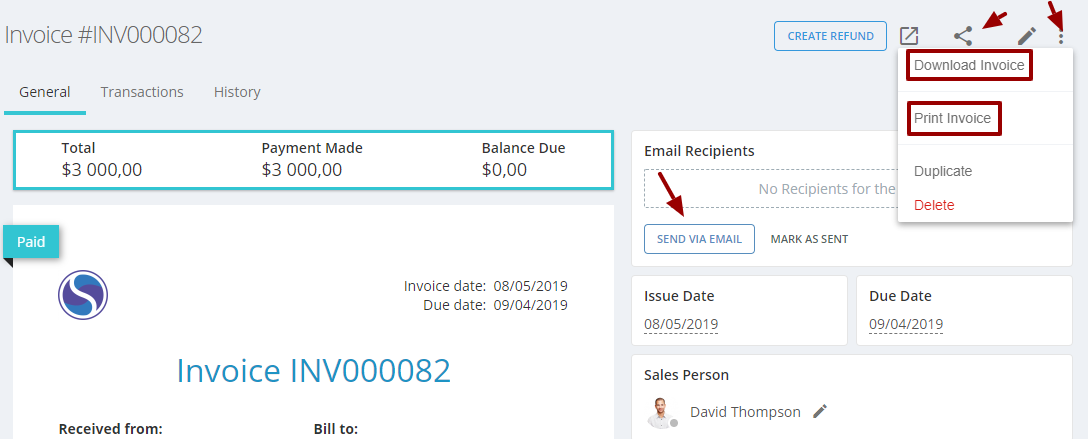Click the Paid status ribbon
1088x439 pixels.
[31, 242]
